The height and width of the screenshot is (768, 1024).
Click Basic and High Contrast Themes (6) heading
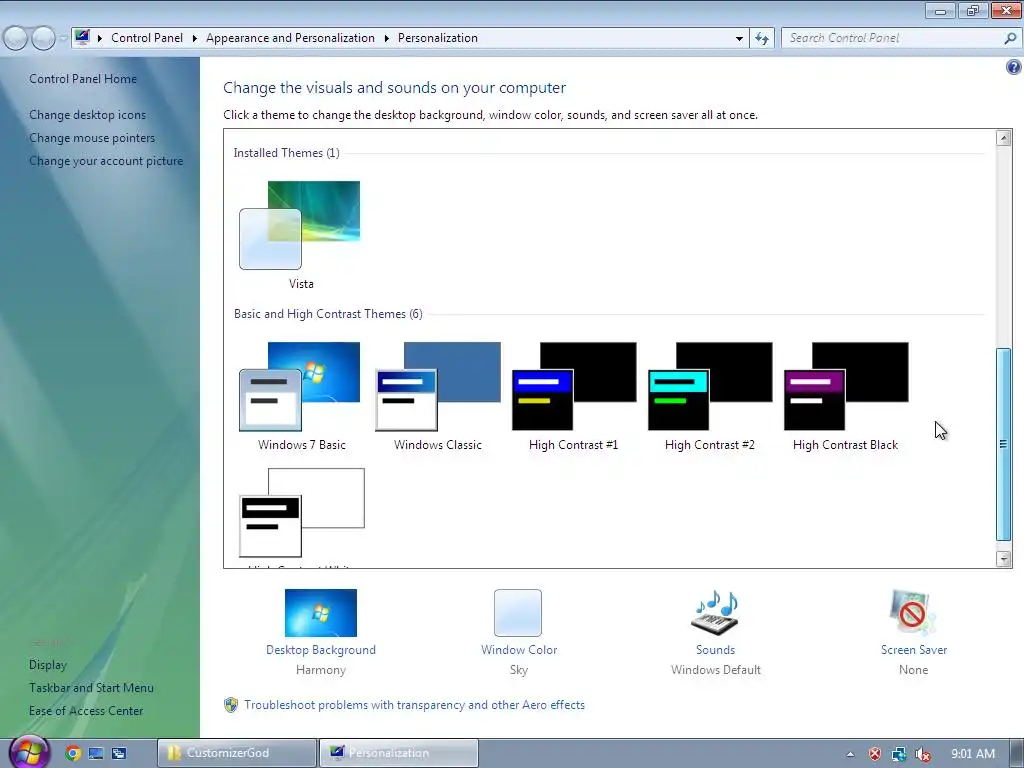point(328,314)
